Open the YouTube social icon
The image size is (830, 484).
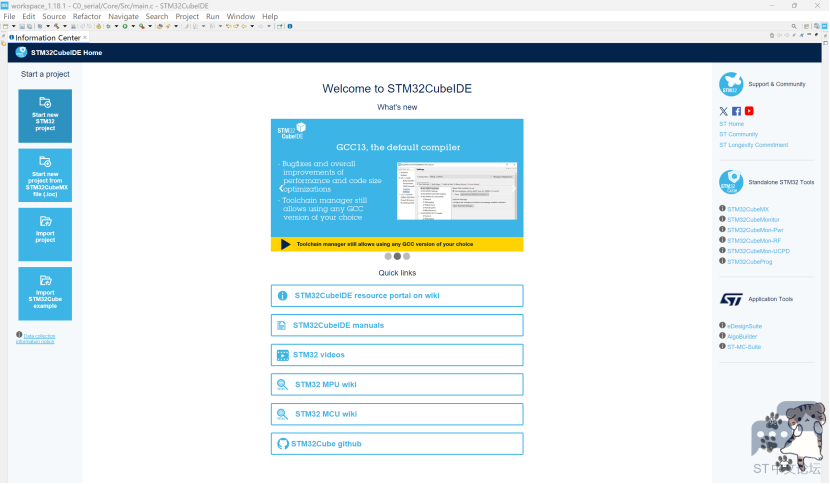point(749,111)
